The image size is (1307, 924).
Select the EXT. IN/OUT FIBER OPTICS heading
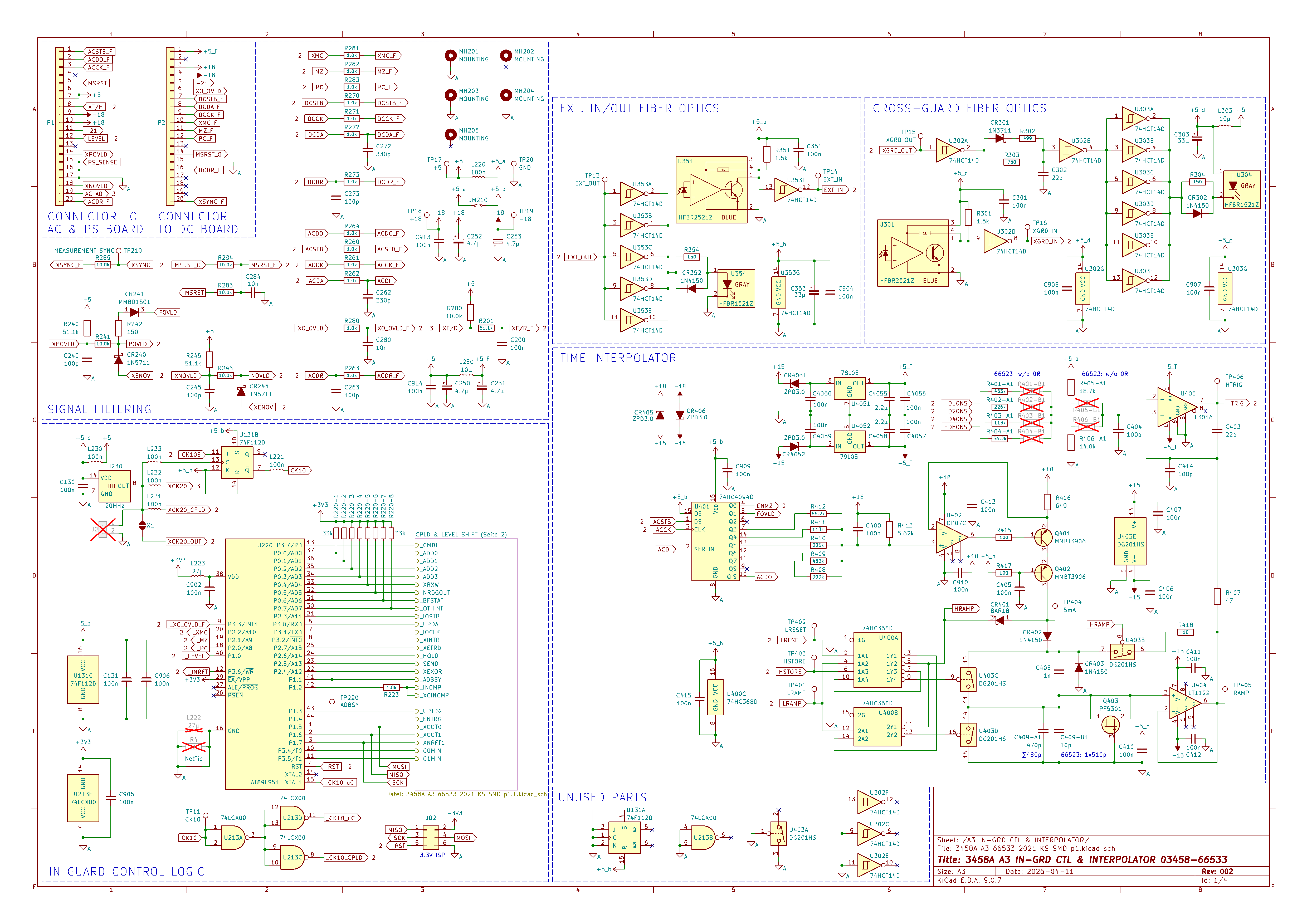(639, 108)
